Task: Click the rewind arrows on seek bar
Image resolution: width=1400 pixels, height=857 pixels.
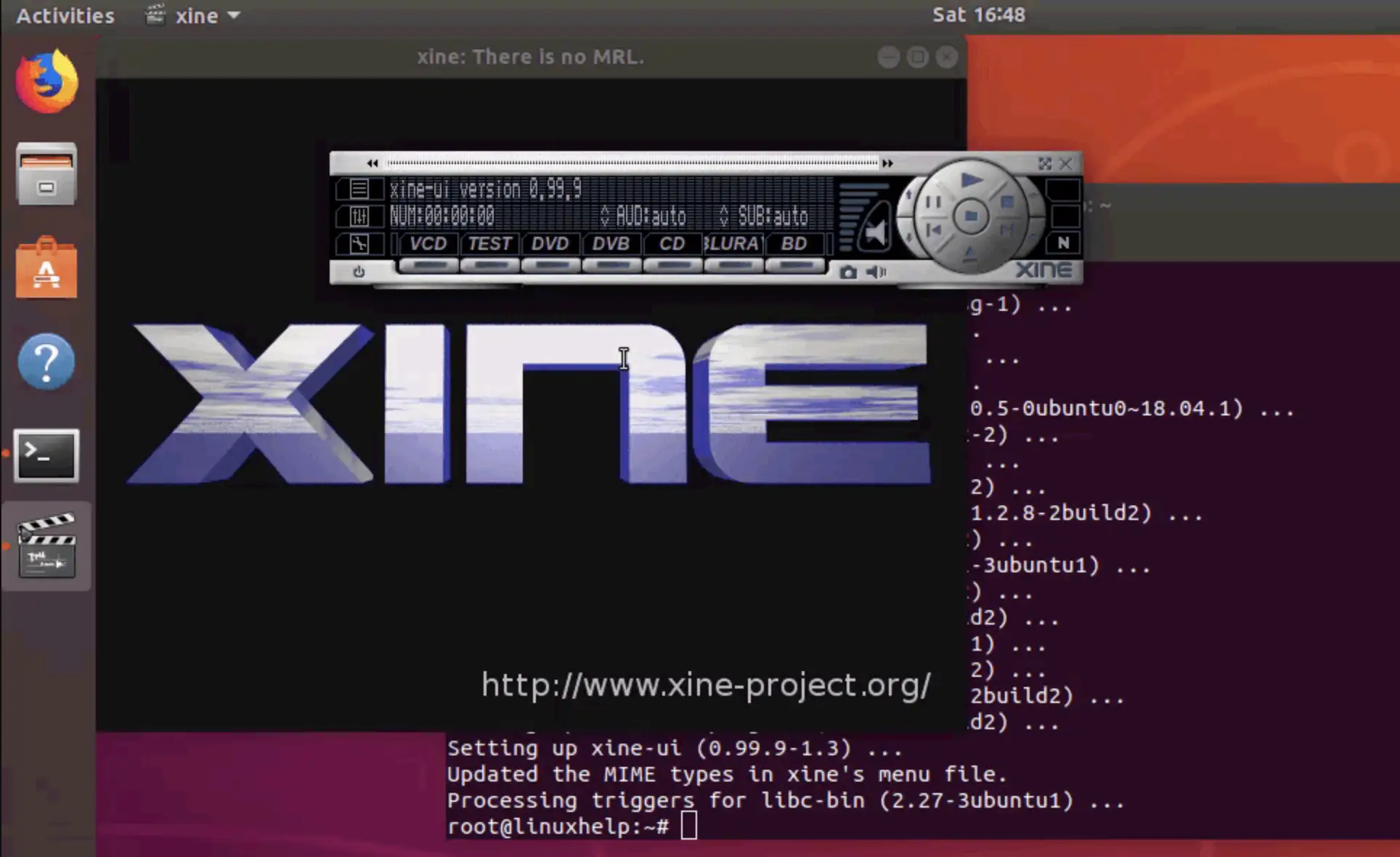Action: click(x=373, y=163)
